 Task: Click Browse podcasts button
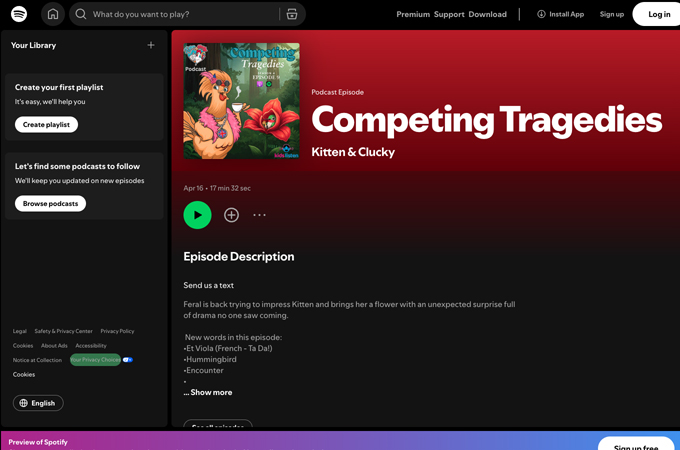(x=50, y=203)
